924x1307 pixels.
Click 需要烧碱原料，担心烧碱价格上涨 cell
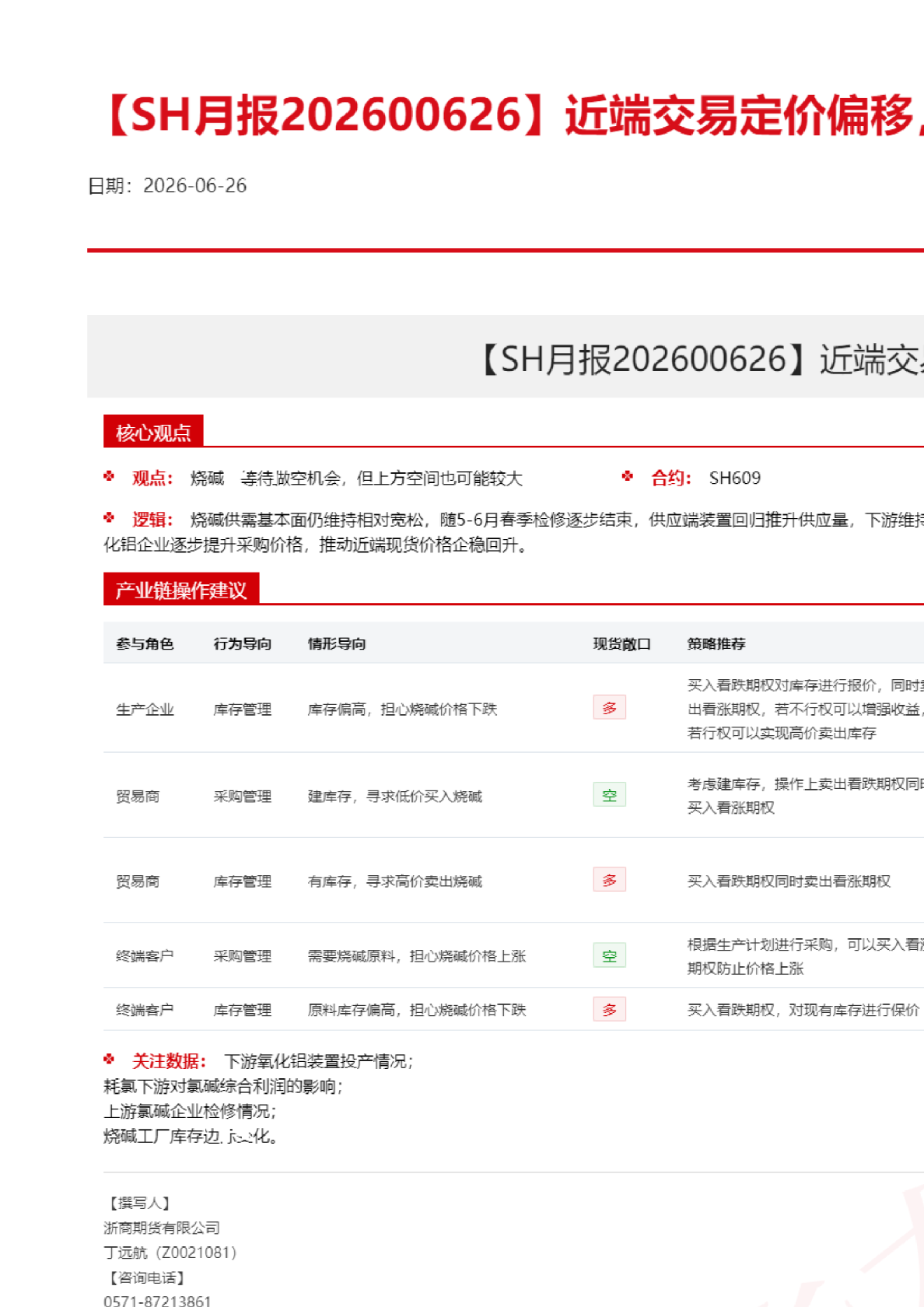point(417,956)
